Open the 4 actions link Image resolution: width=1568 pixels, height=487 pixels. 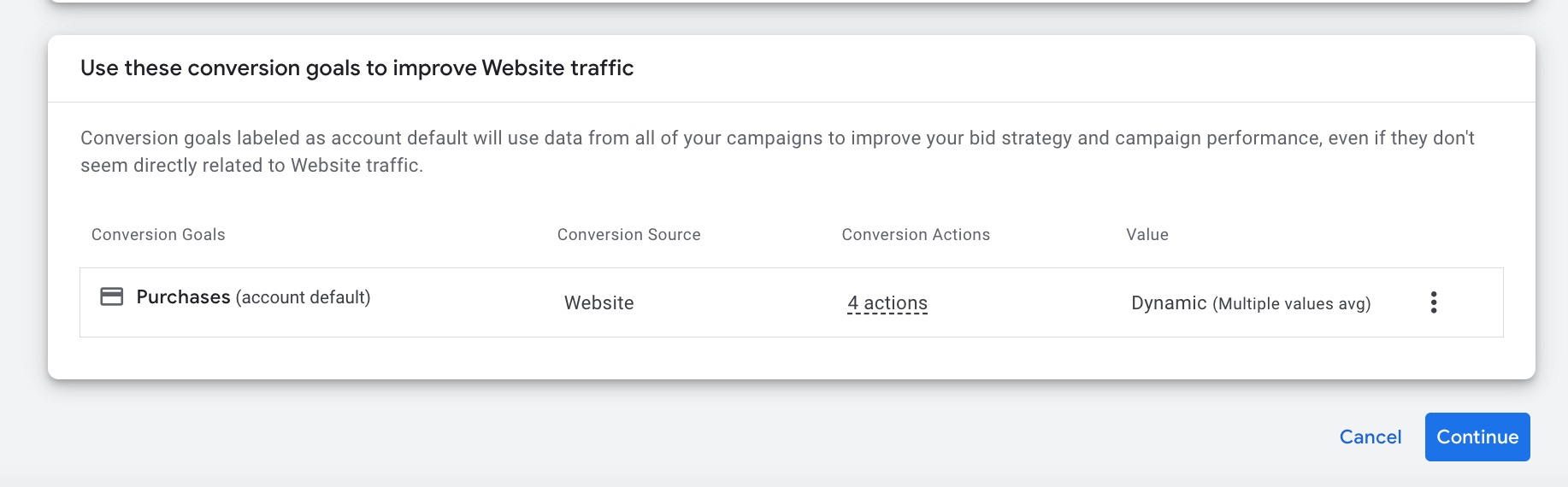[887, 303]
